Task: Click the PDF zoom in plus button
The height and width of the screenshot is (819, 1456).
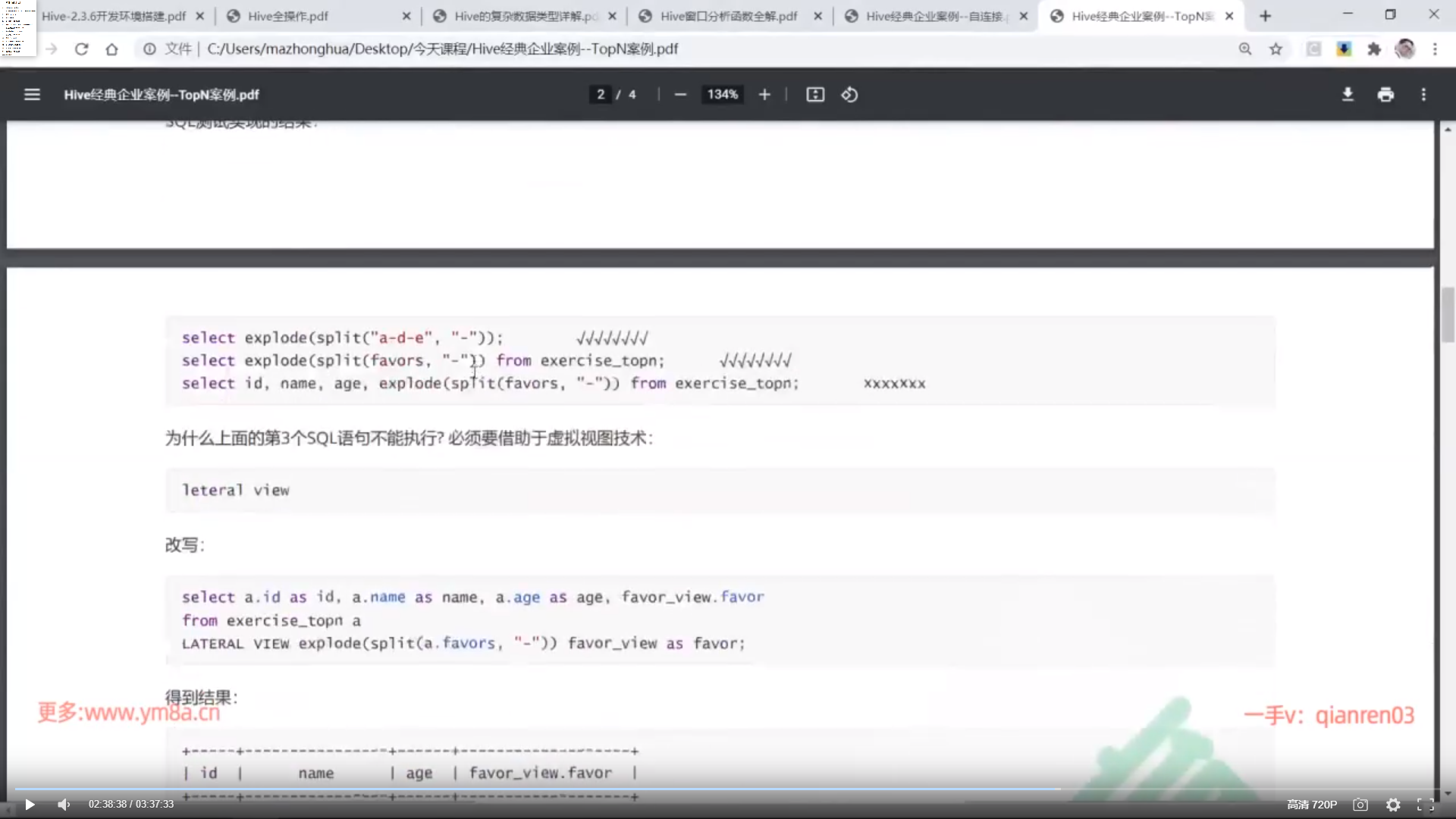Action: (x=764, y=95)
